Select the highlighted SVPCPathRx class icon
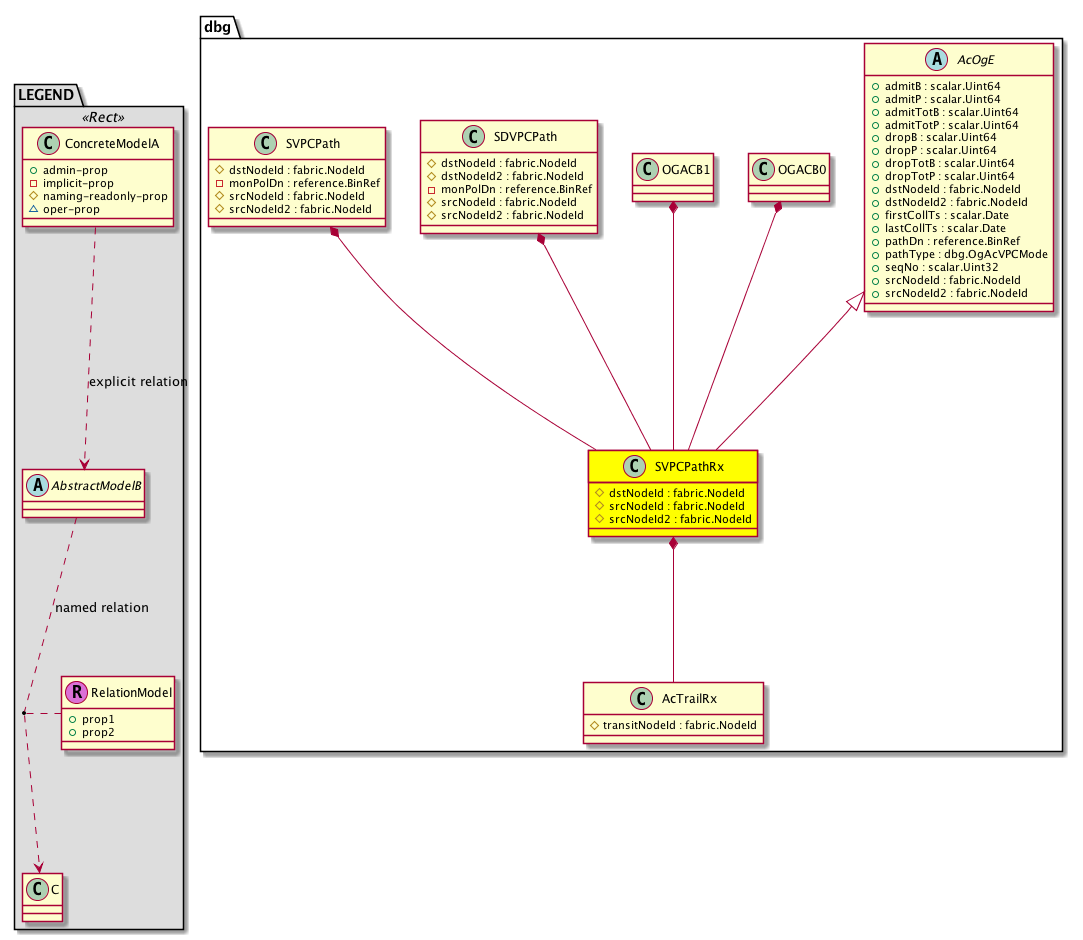1083x940 pixels. point(635,466)
